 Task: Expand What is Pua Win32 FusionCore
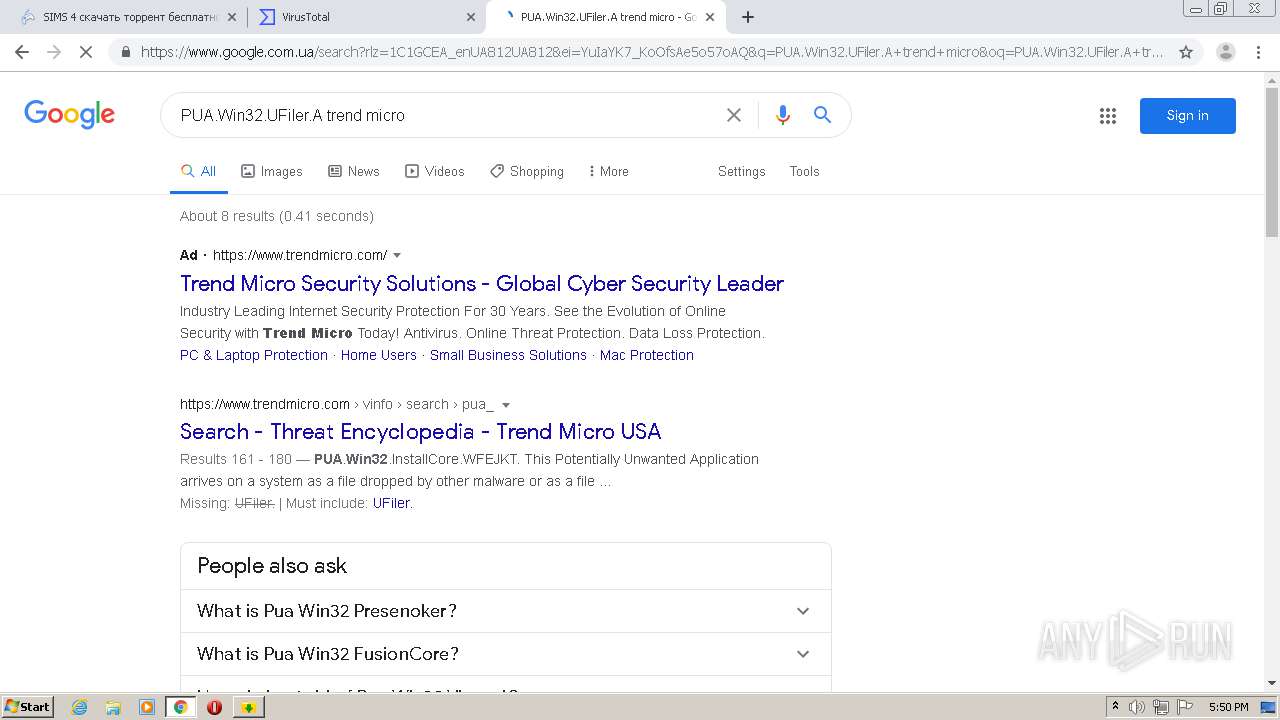point(505,654)
